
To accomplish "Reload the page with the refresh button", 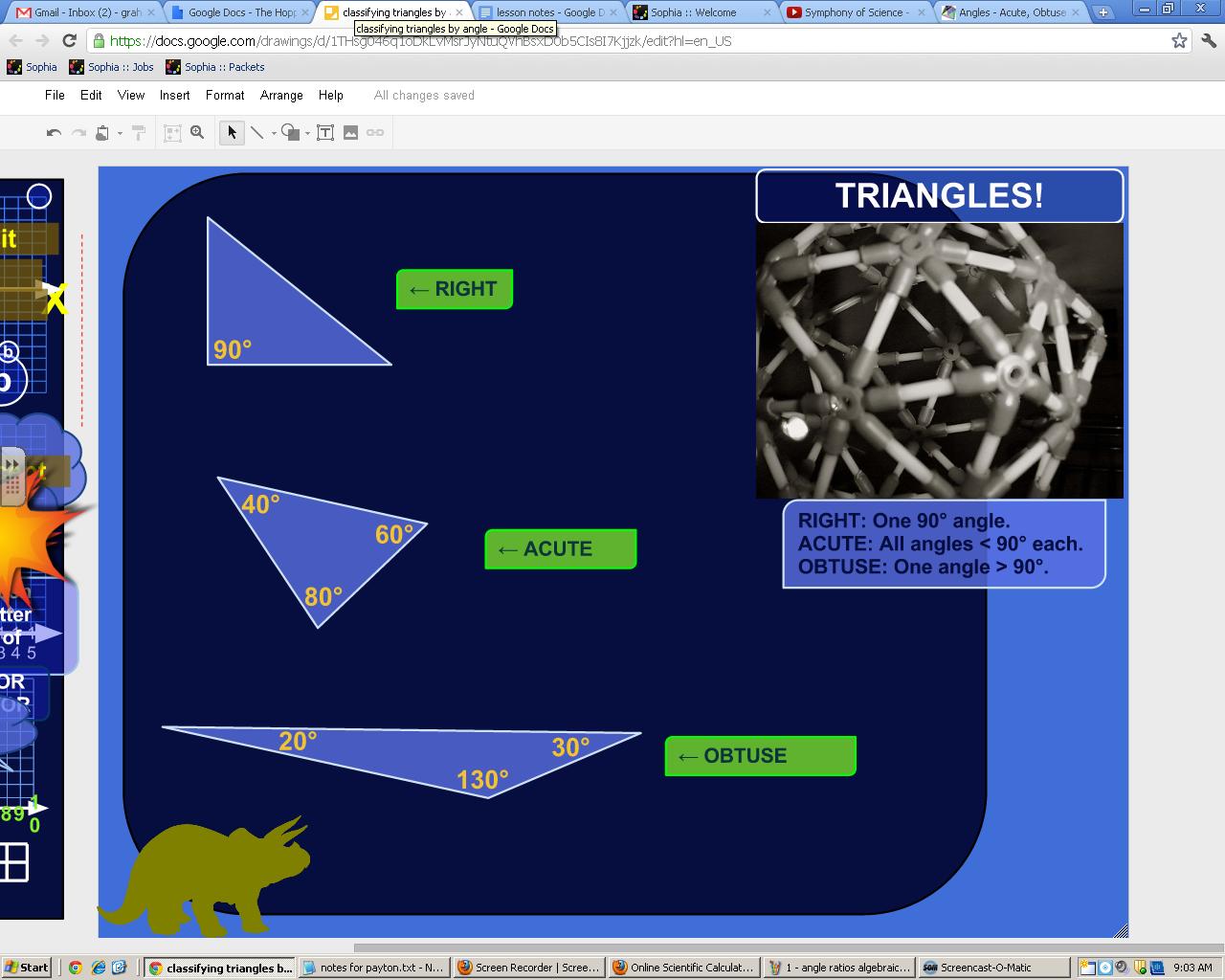I will coord(69,41).
